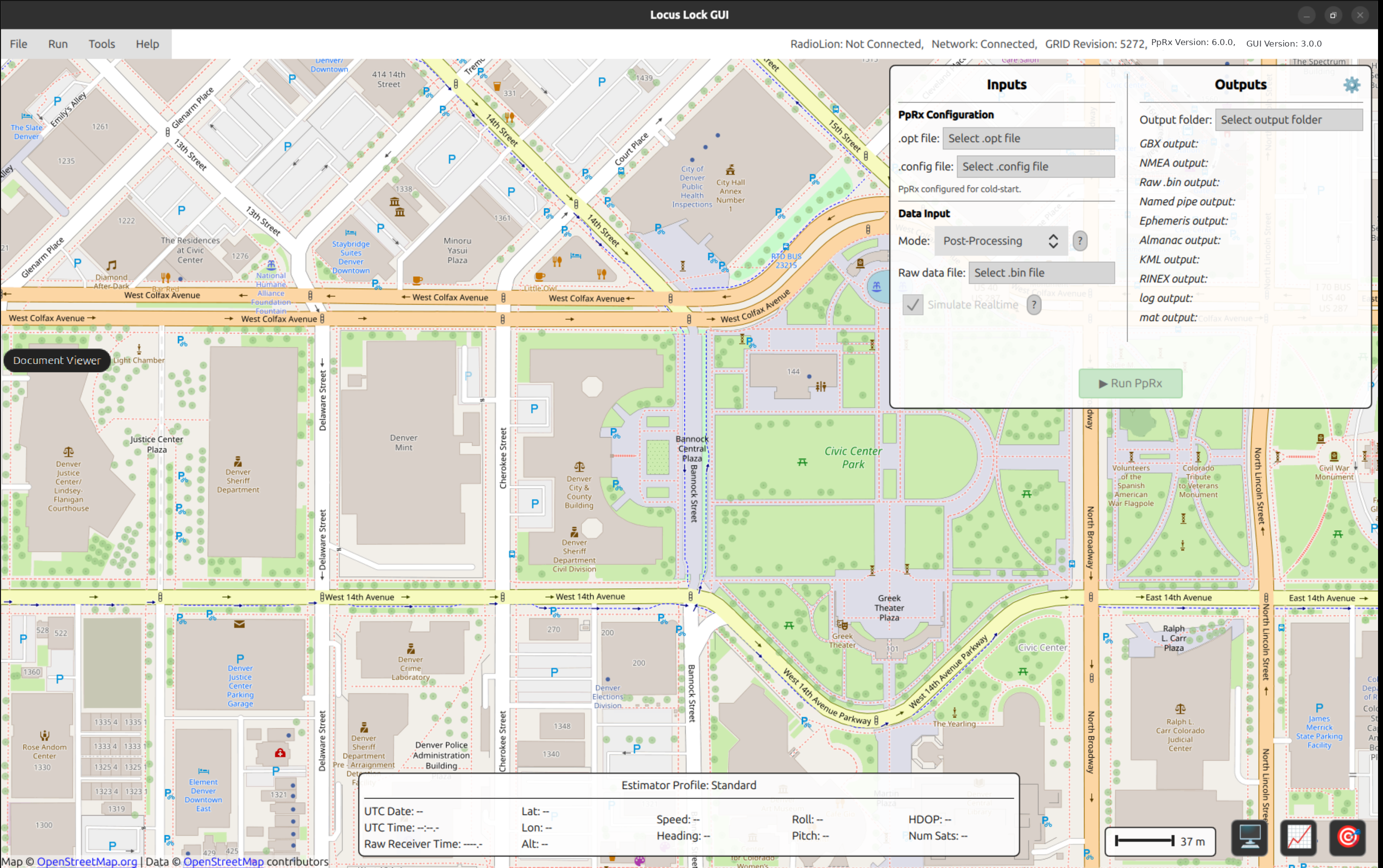This screenshot has width=1383, height=868.
Task: Click the Named pipe output label
Action: (1187, 202)
